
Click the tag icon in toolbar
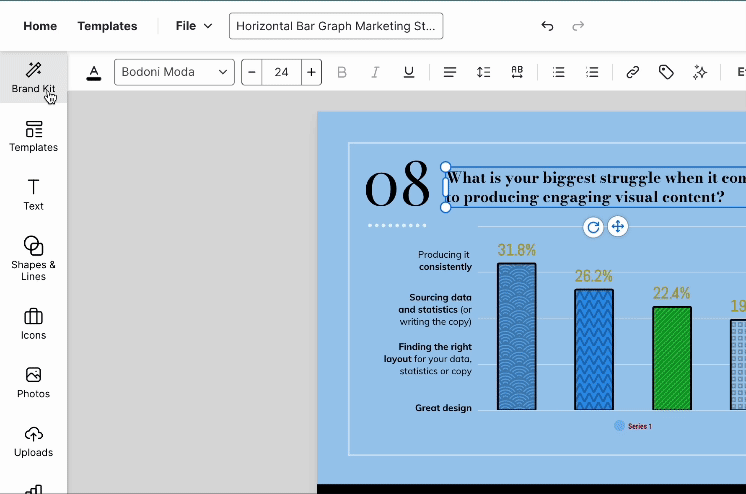(666, 72)
